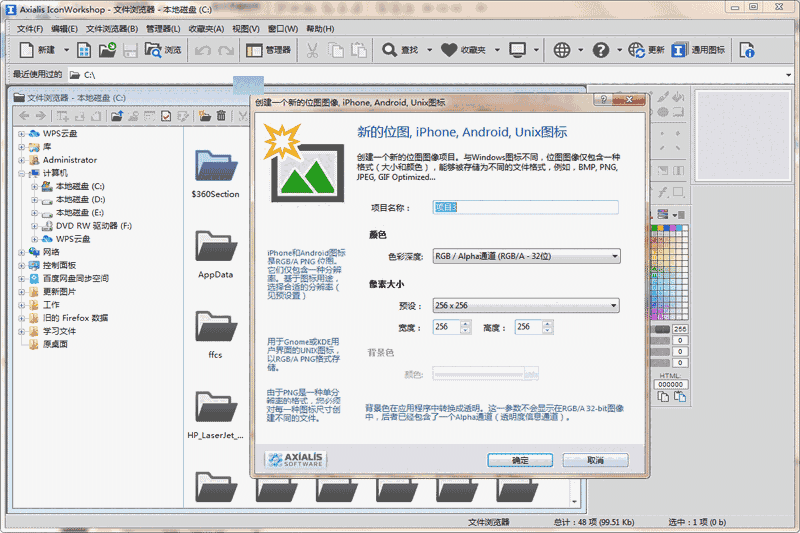Open the 帮助(H) menu
This screenshot has width=800, height=533.
pyautogui.click(x=320, y=29)
